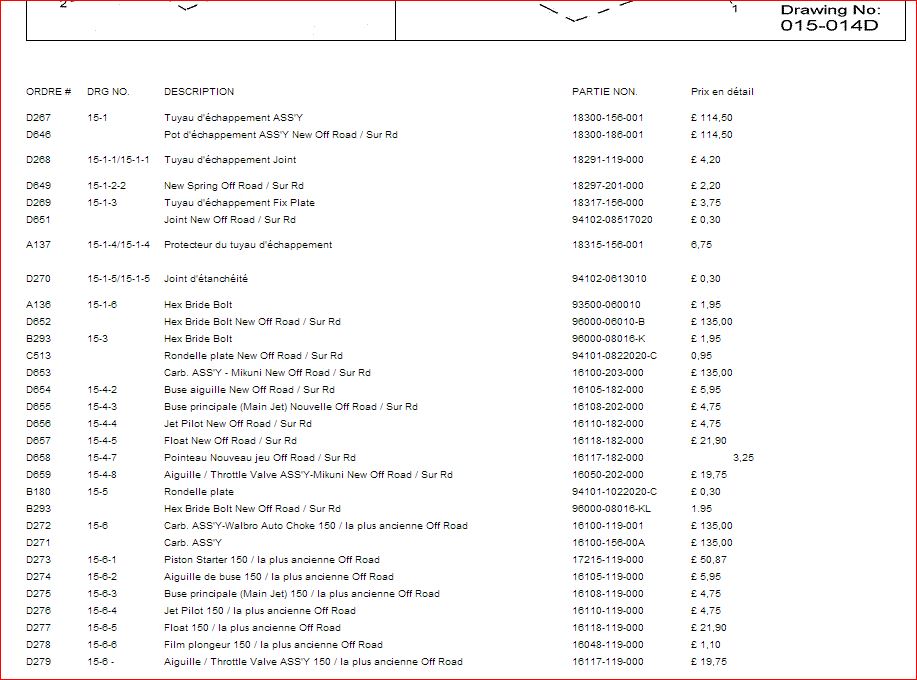Image resolution: width=917 pixels, height=680 pixels.
Task: Click the Drawing No 015-014D label
Action: click(829, 18)
